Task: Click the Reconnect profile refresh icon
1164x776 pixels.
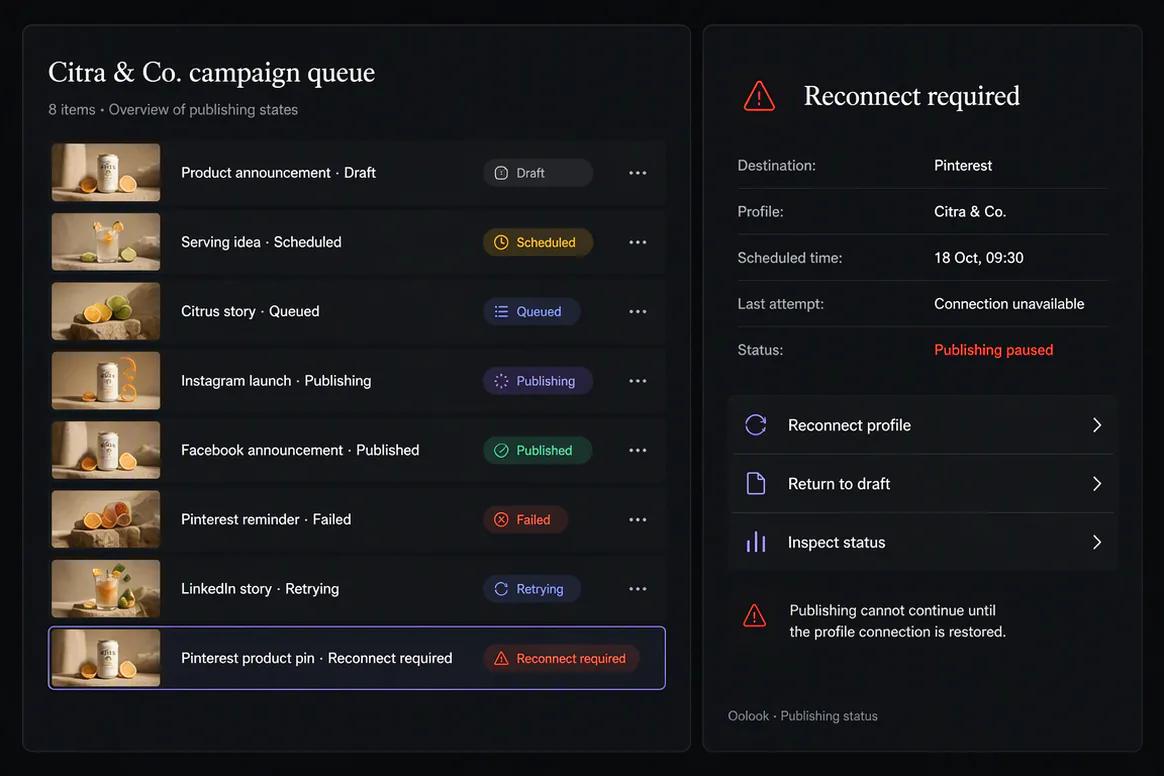Action: tap(756, 425)
